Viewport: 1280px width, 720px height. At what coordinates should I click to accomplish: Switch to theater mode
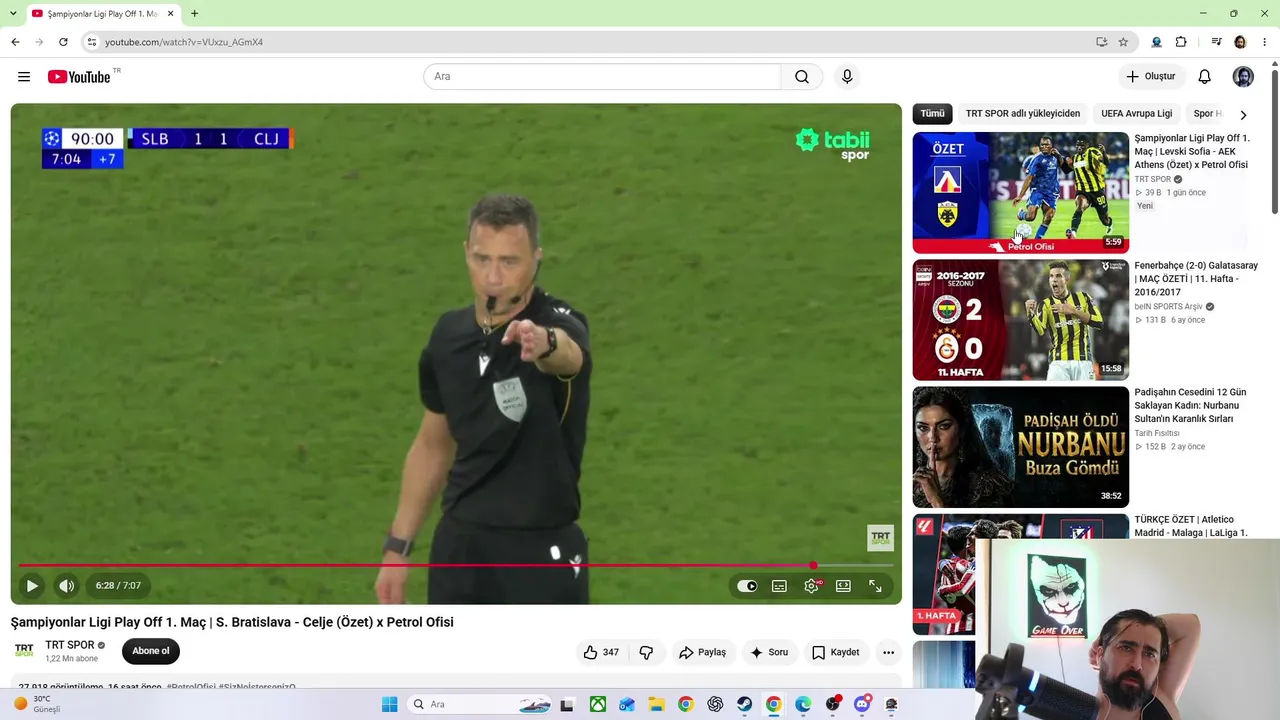tap(843, 586)
